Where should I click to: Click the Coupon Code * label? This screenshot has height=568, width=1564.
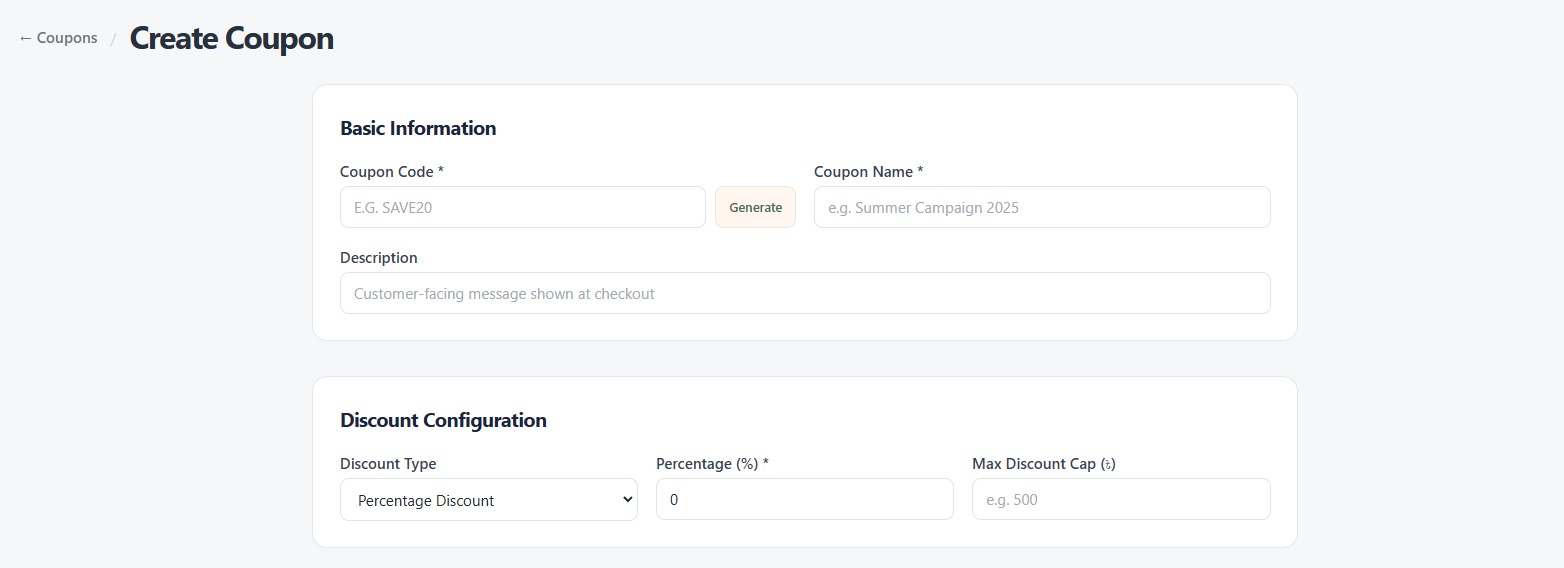coord(392,172)
